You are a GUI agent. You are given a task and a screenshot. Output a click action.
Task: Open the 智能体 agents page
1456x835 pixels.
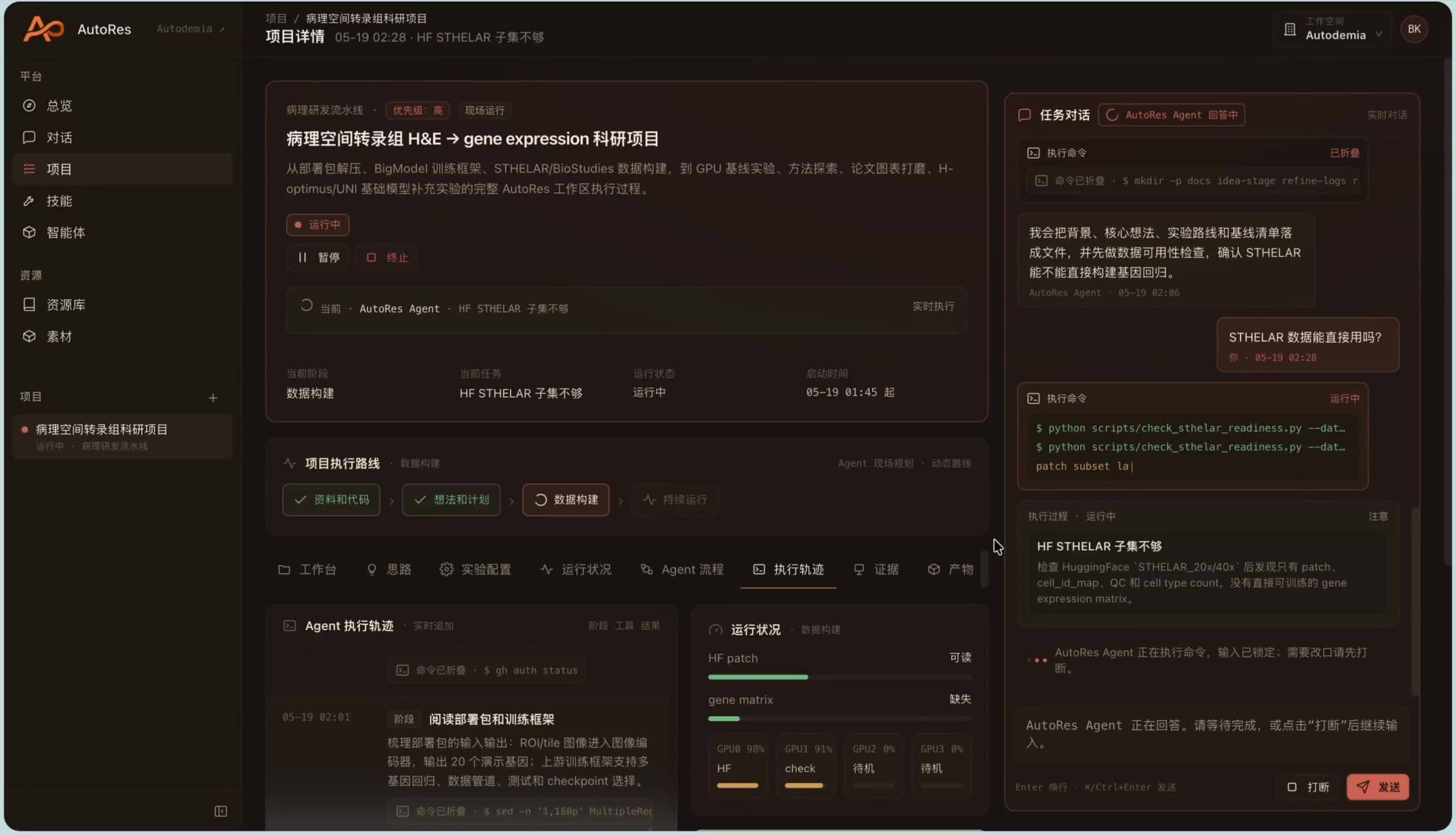click(122, 233)
